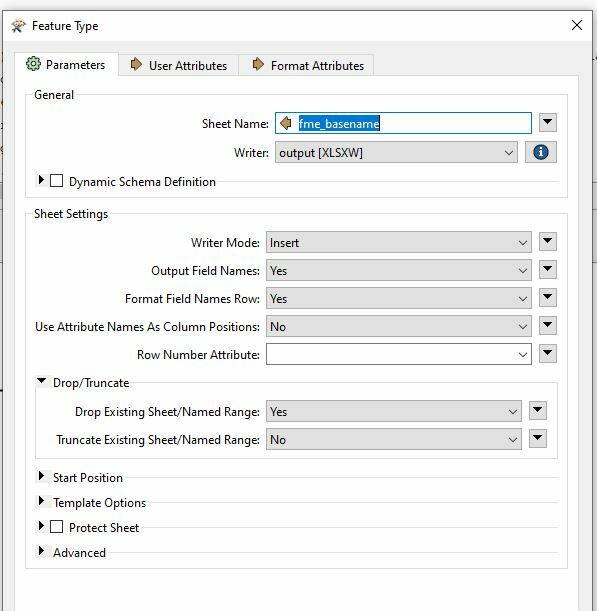Close the Feature Type dialog
The image size is (597, 611).
pyautogui.click(x=577, y=25)
